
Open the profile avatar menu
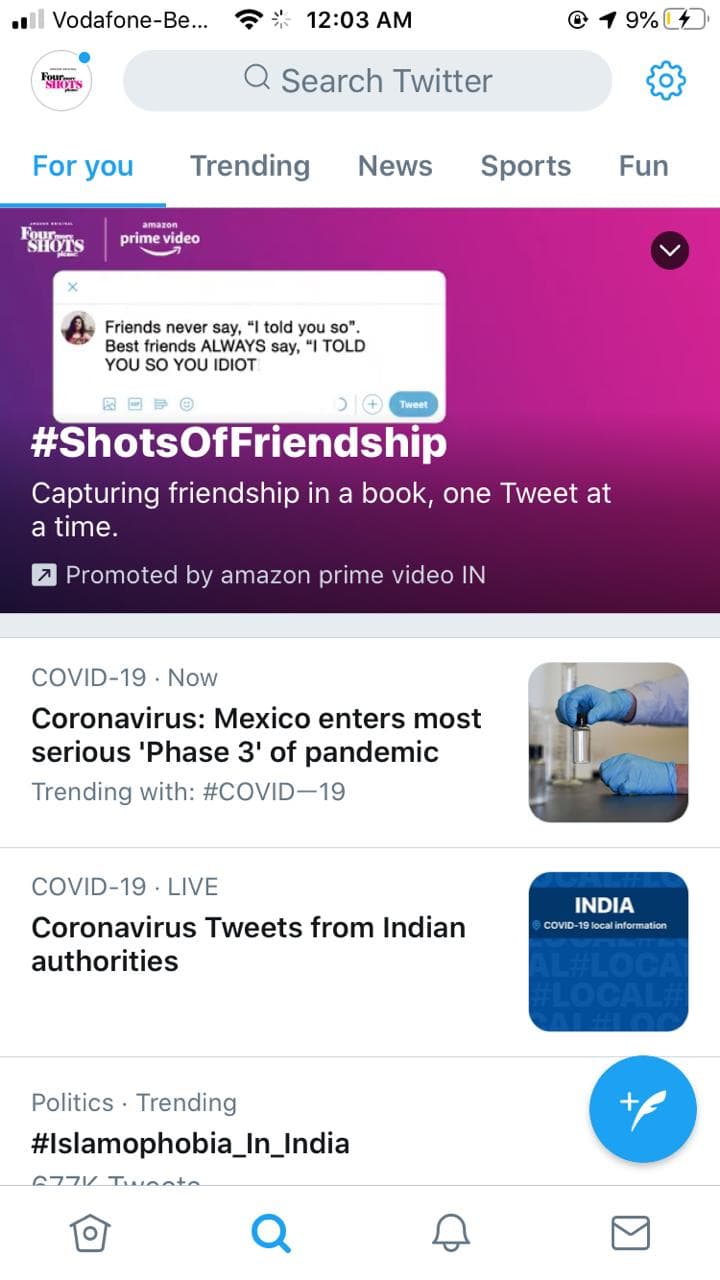click(x=61, y=82)
